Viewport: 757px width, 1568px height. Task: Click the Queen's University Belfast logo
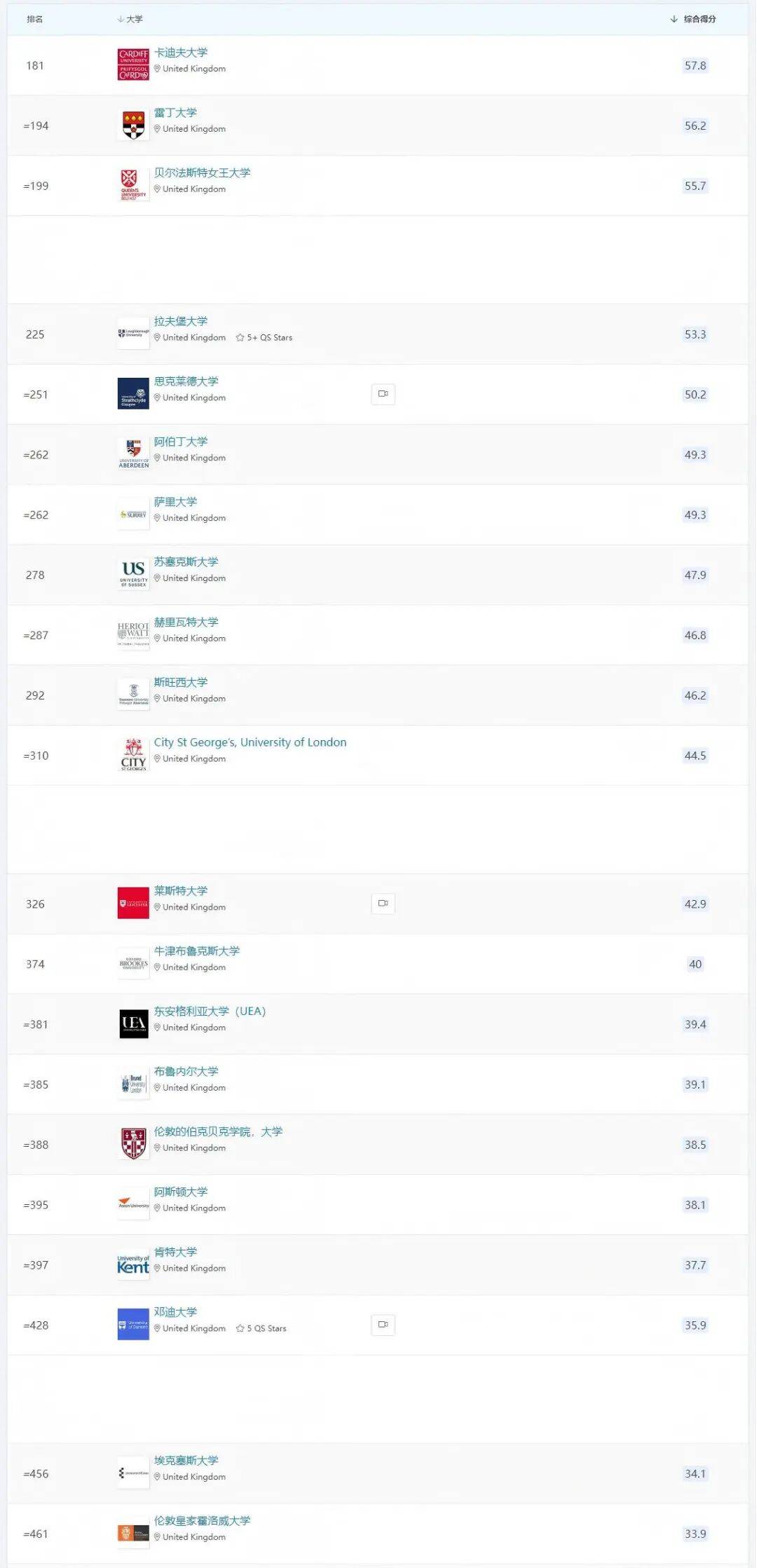133,185
